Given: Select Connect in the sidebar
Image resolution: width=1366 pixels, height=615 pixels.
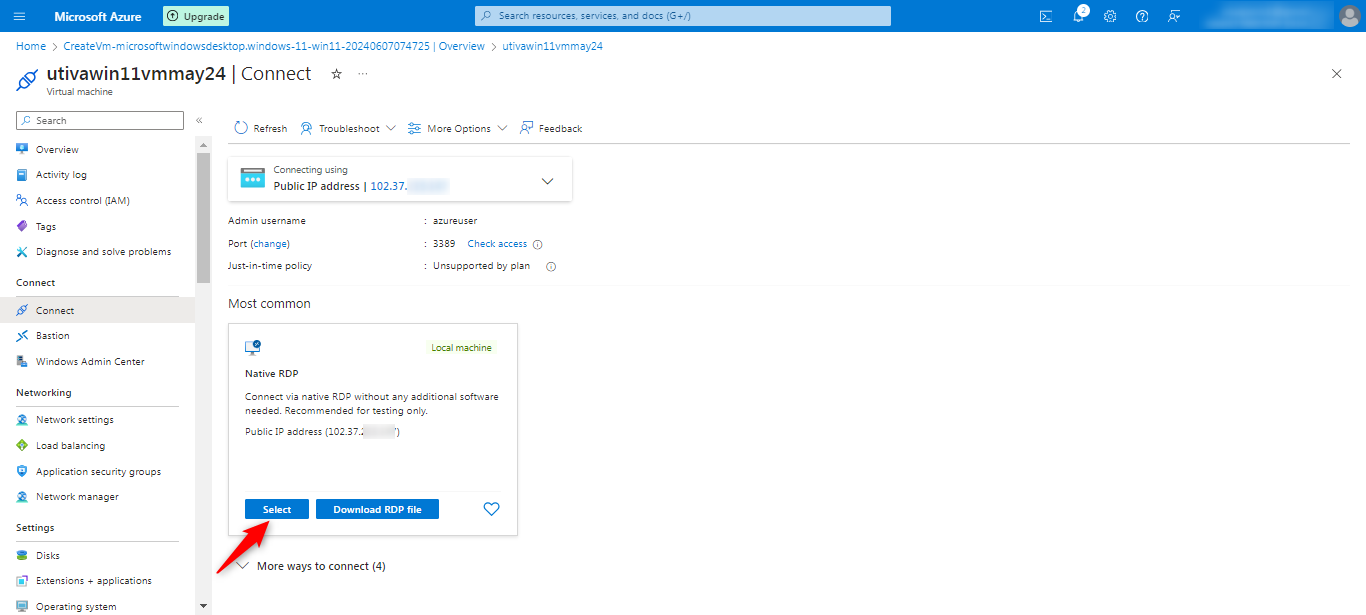Looking at the screenshot, I should pyautogui.click(x=98, y=310).
